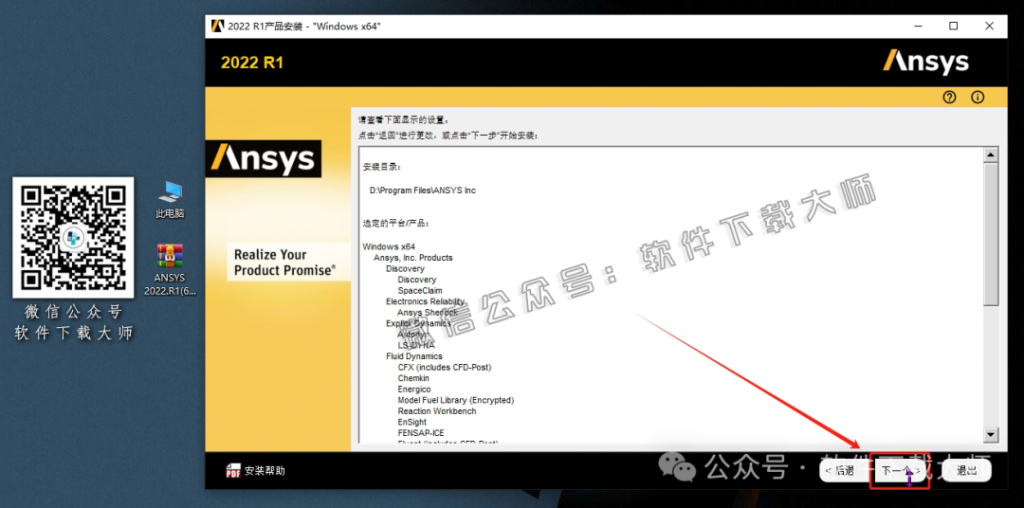Close the installer window
The width and height of the screenshot is (1024, 508).
tap(989, 26)
